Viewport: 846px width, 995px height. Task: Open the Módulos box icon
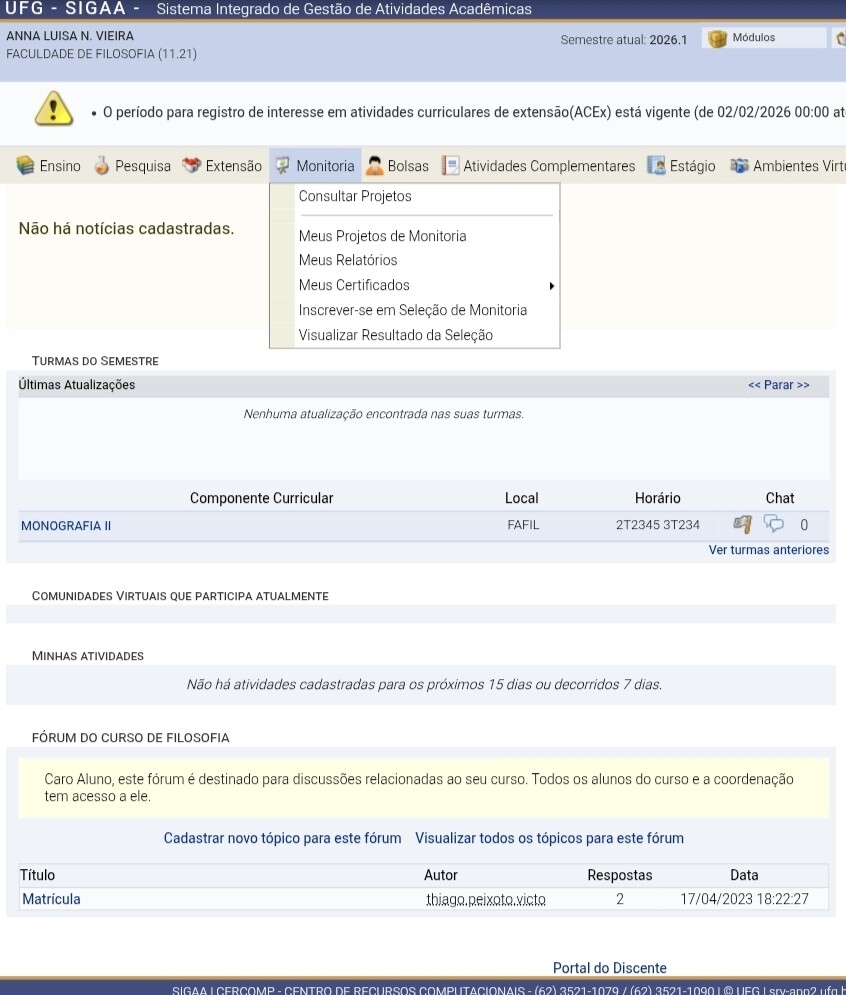(x=717, y=39)
